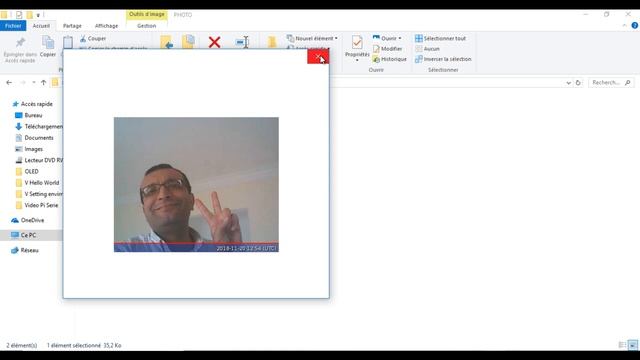Click the photo of the man in the preview

[196, 184]
